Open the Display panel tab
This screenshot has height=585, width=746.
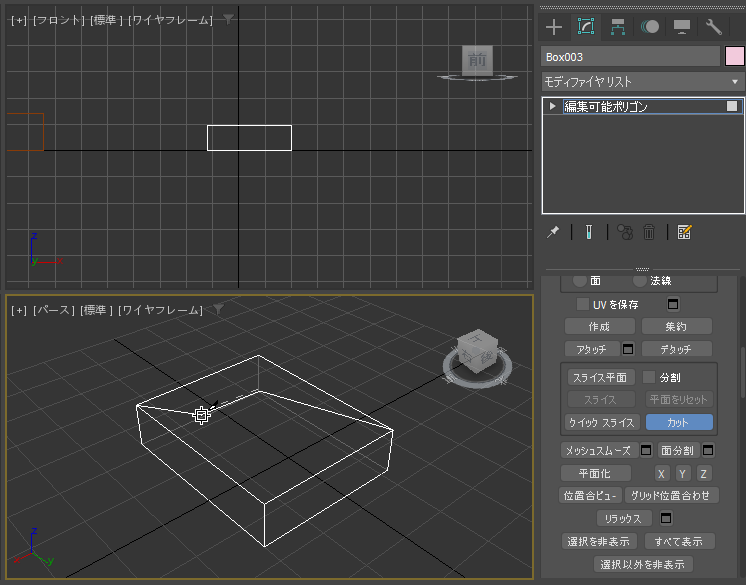[682, 27]
